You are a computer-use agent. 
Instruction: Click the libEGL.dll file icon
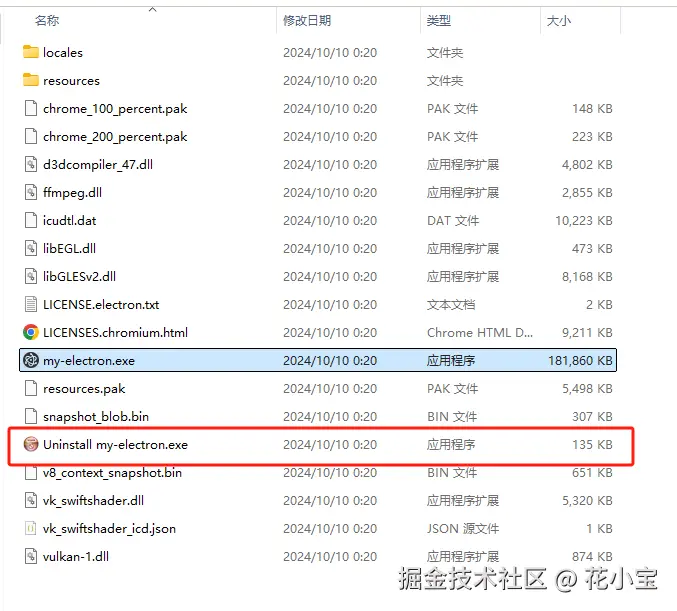(x=31, y=248)
